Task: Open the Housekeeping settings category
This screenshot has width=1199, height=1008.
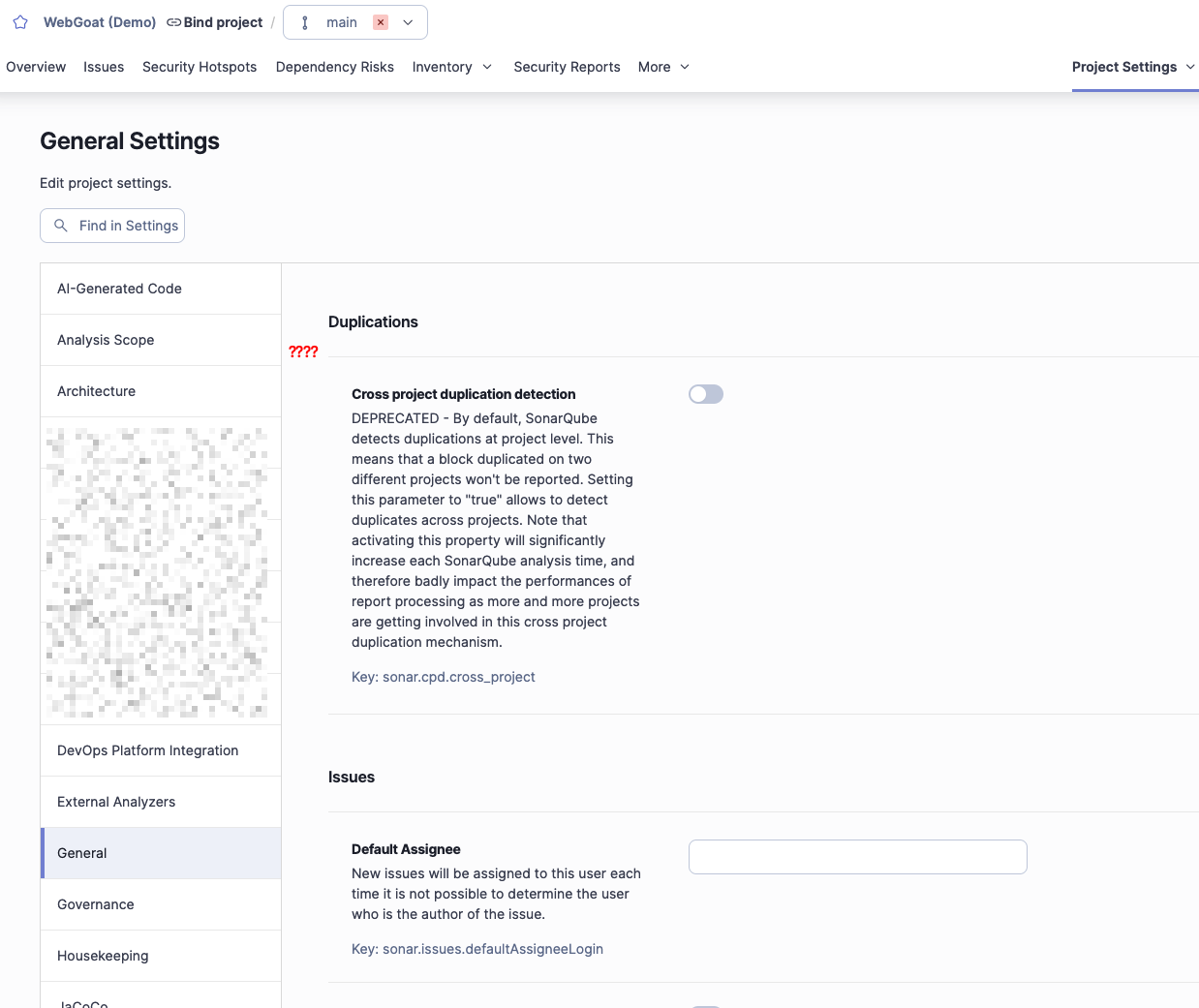Action: [103, 956]
